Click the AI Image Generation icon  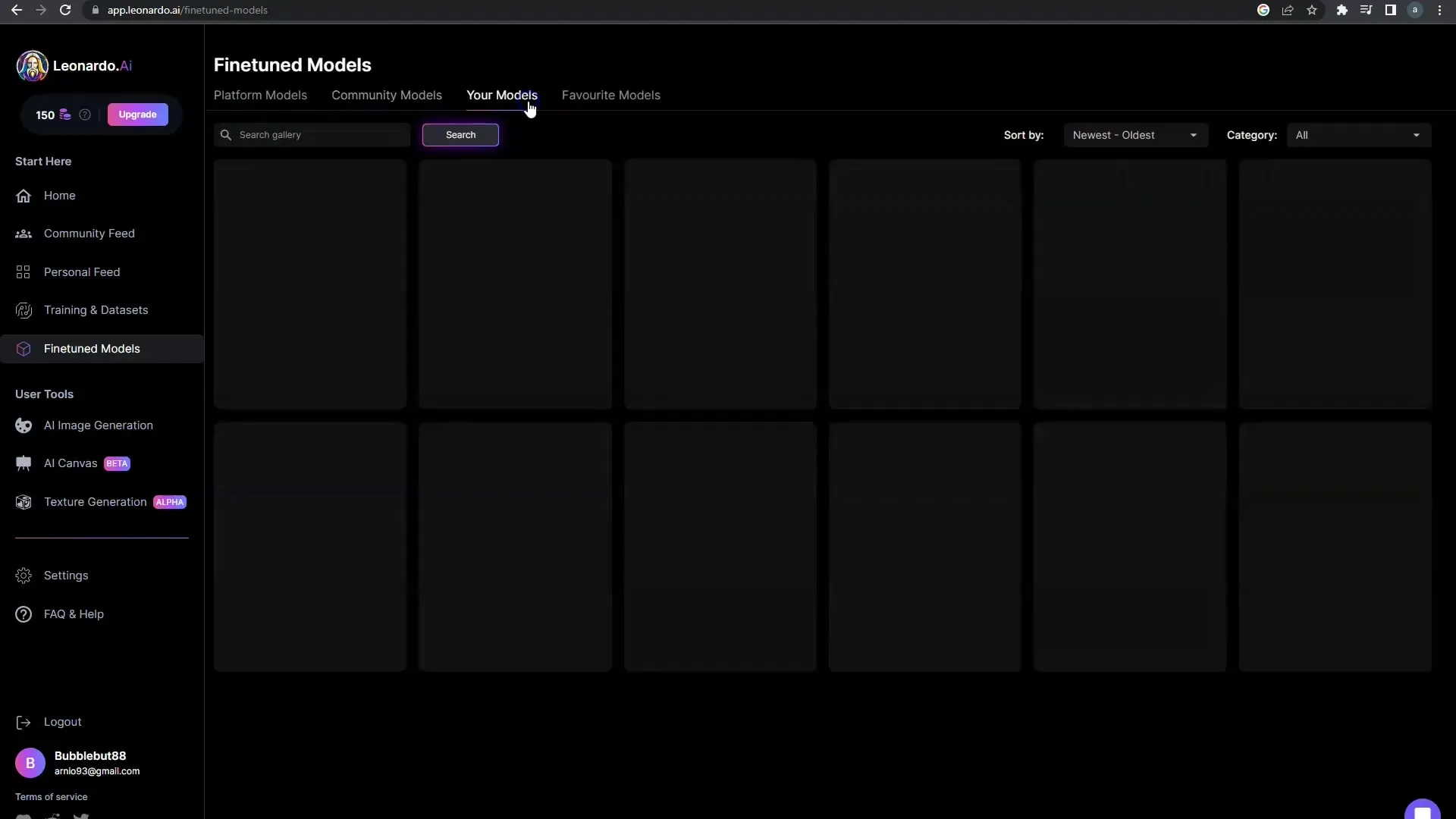[x=23, y=425]
